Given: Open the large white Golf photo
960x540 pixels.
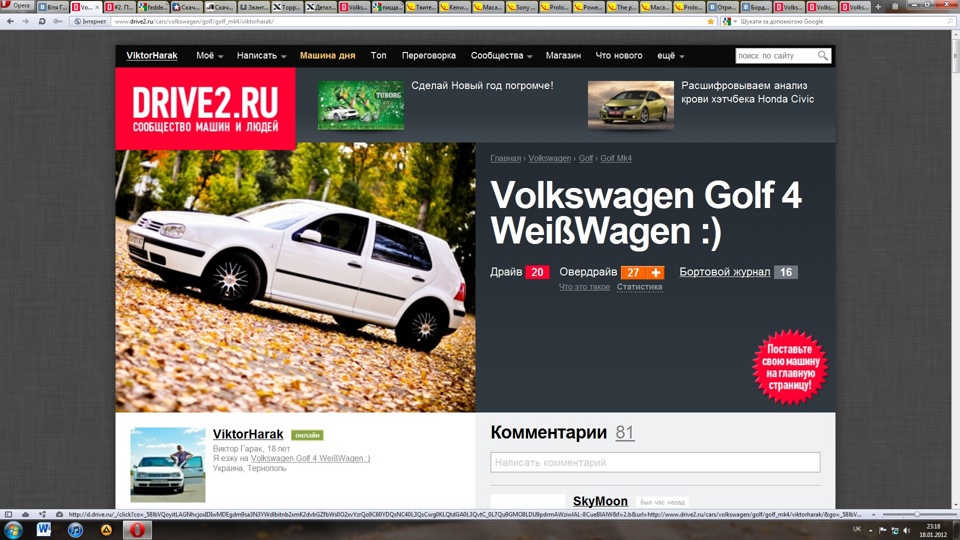Looking at the screenshot, I should 295,277.
